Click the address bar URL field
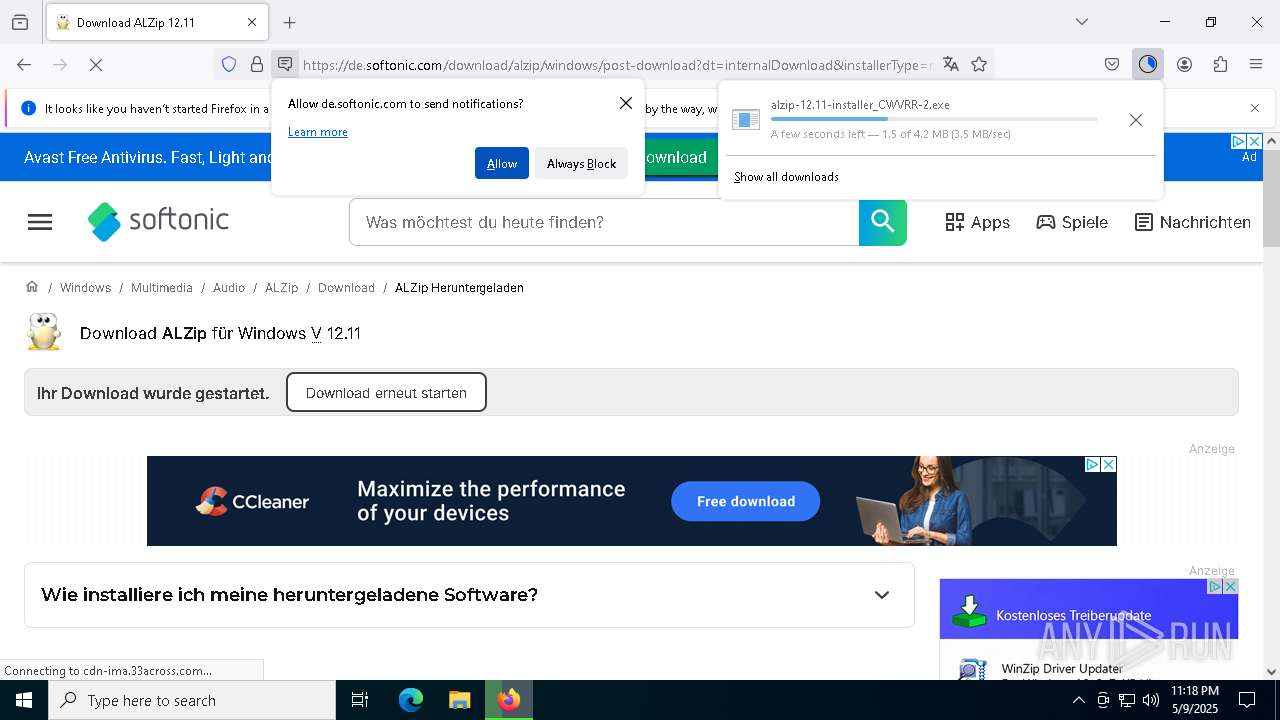Viewport: 1280px width, 720px height. 616,65
